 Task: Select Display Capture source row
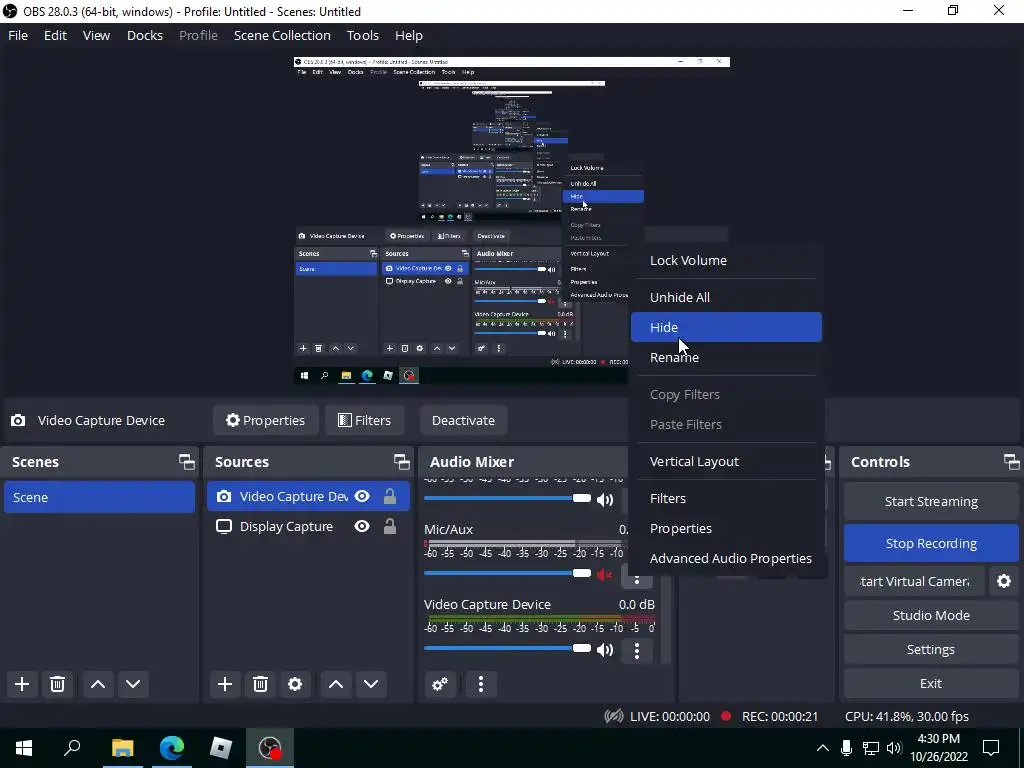click(308, 526)
